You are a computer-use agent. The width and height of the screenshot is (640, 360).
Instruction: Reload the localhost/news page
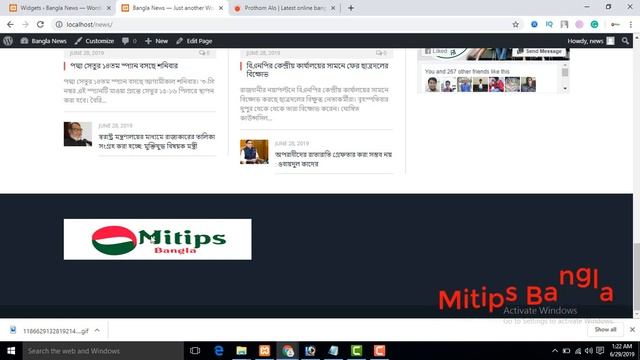tap(40, 24)
